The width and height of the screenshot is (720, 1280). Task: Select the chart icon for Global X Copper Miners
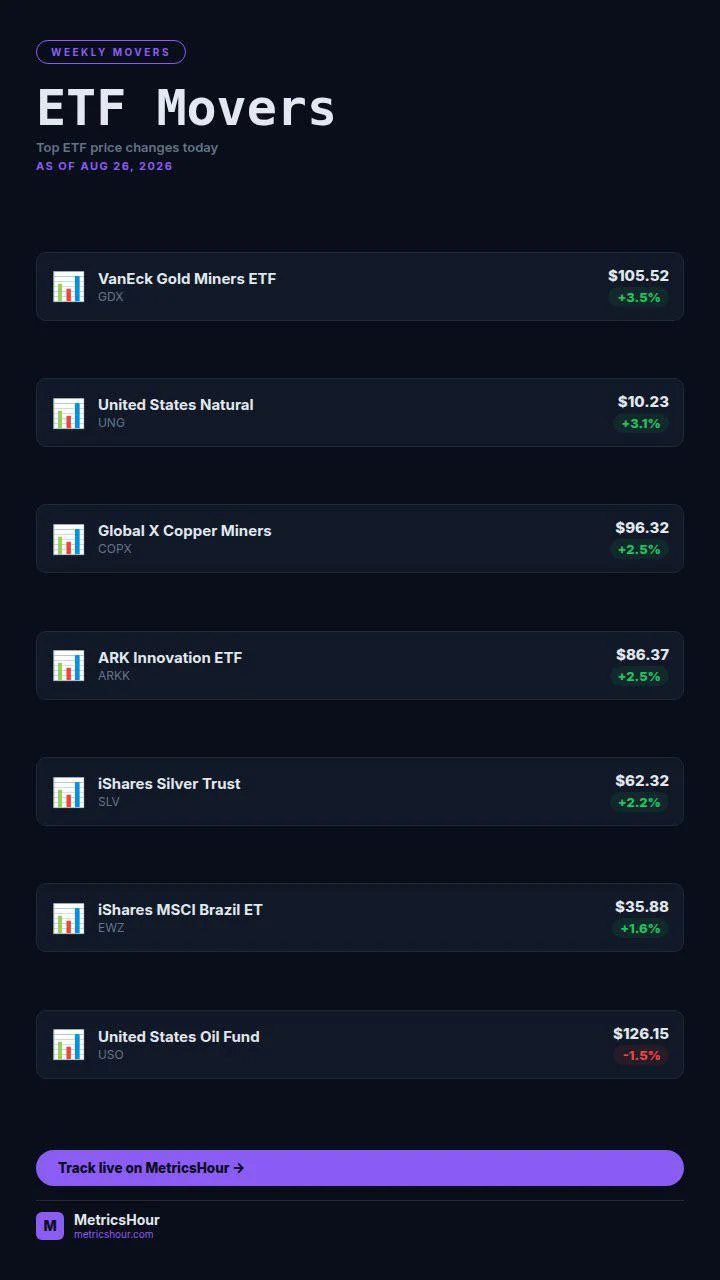(x=69, y=539)
